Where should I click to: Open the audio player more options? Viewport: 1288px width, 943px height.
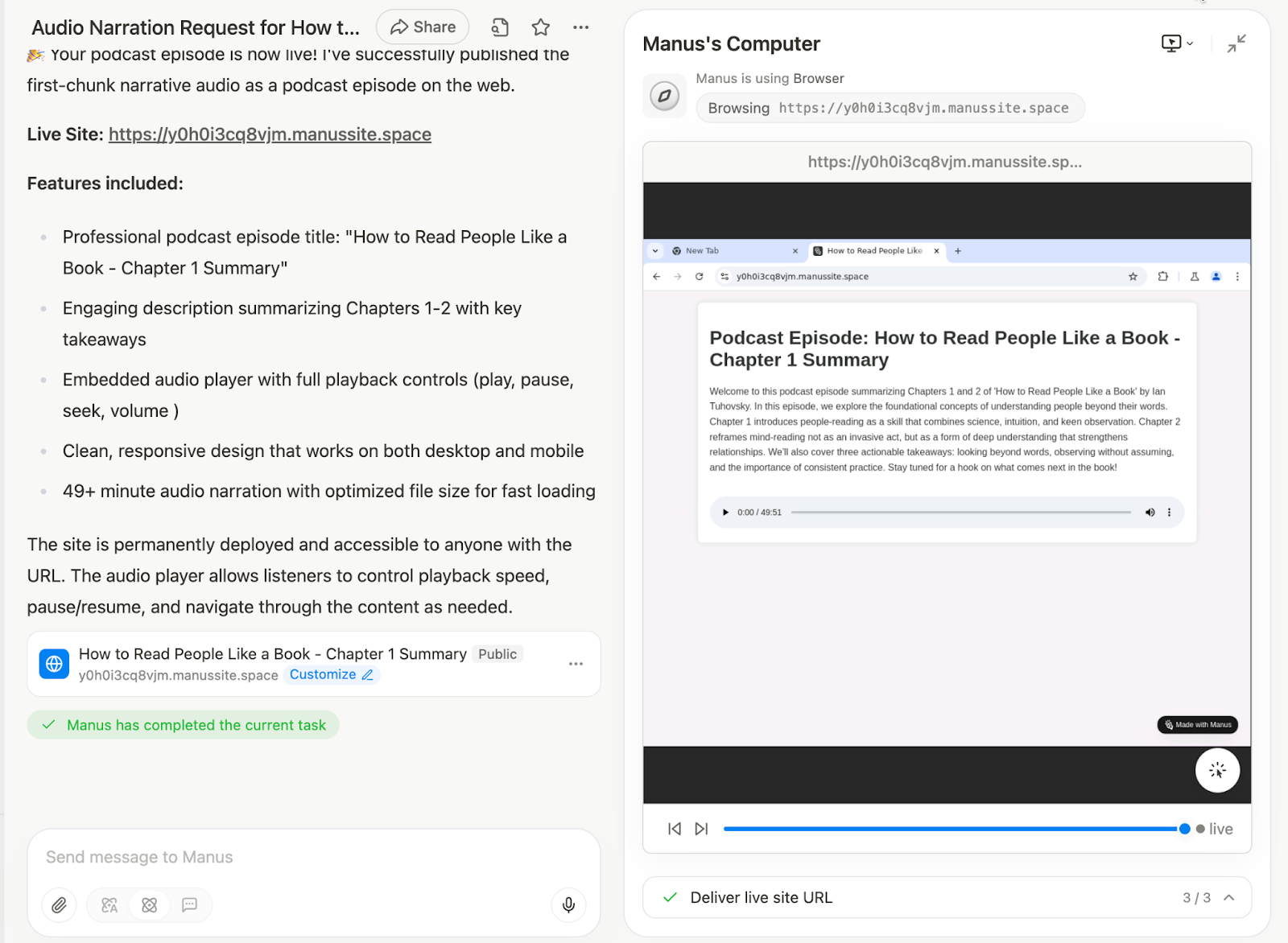(1170, 513)
